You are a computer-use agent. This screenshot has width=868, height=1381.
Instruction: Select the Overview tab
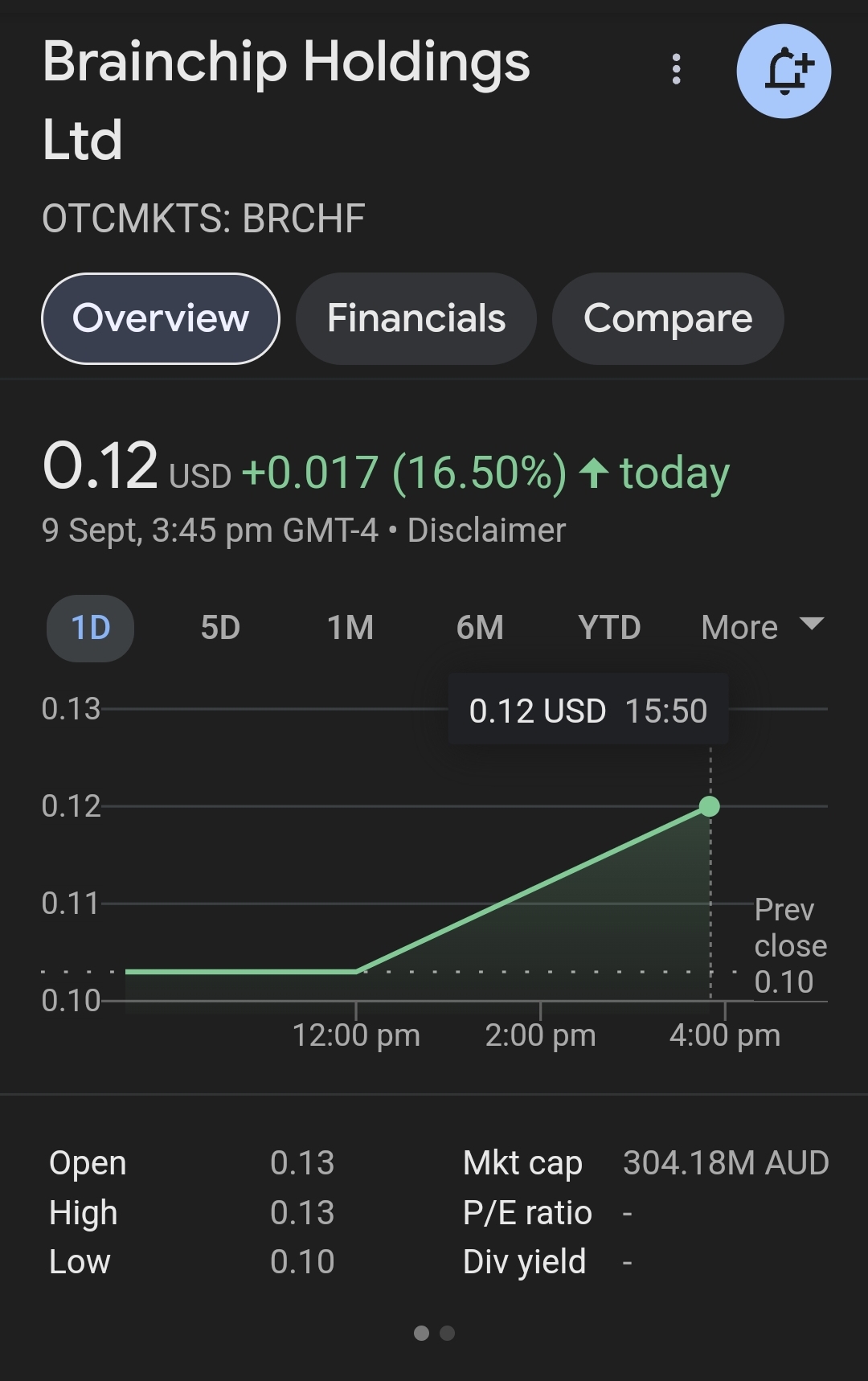coord(161,318)
